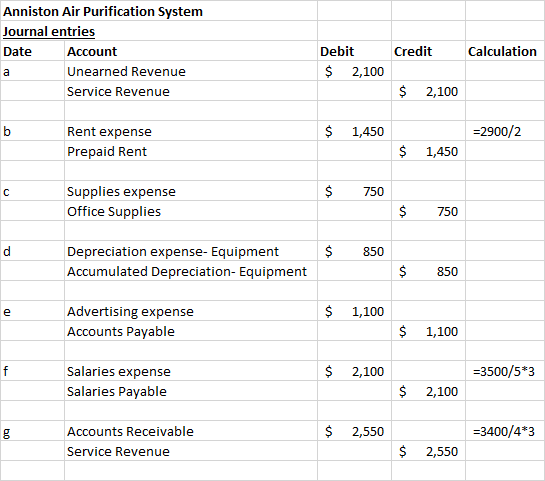545x481 pixels.
Task: Select the 'Advertising expense' account cell
Action: click(x=191, y=311)
